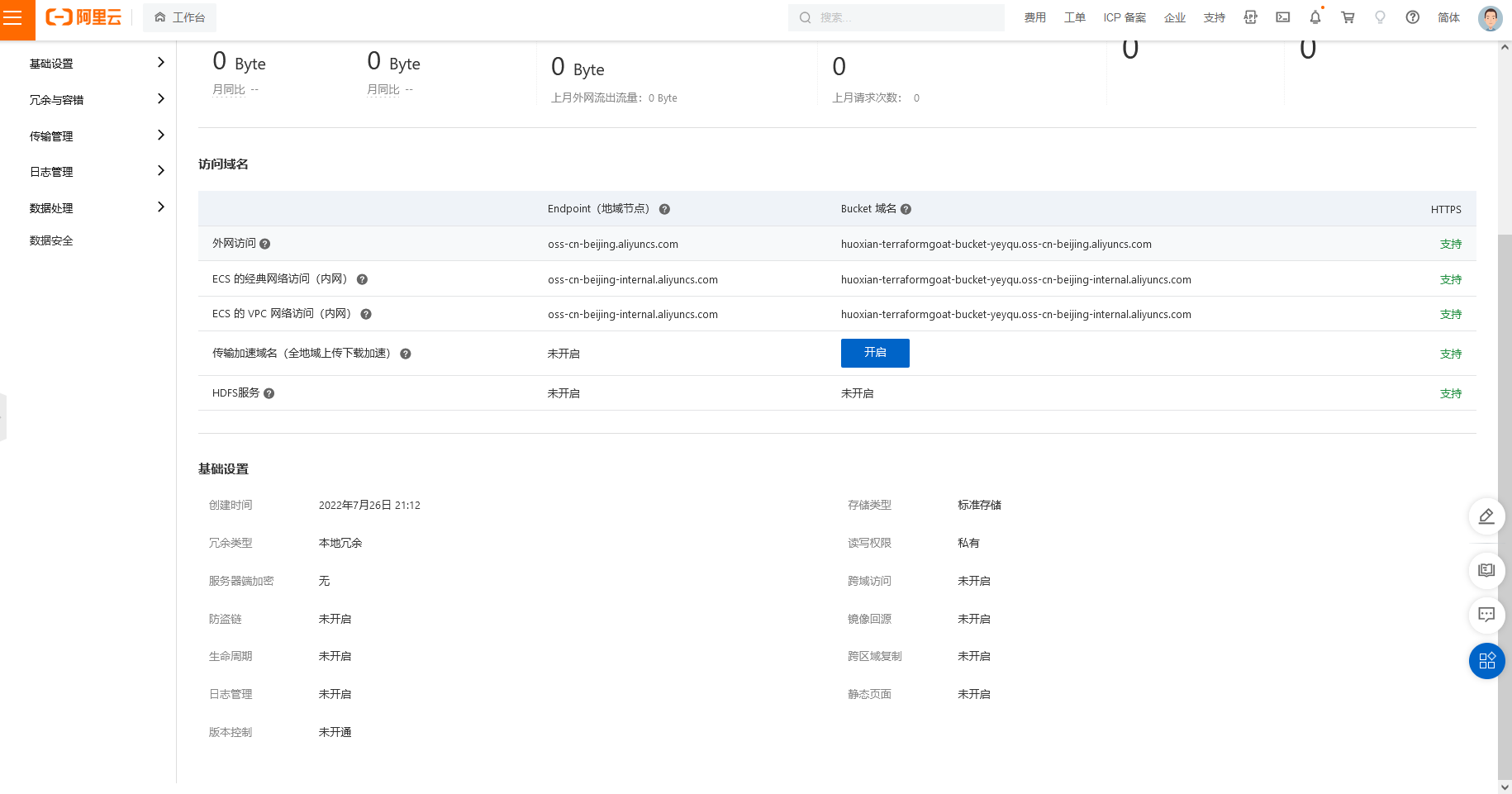Image resolution: width=1512 pixels, height=794 pixels.
Task: Show help for ECS 的经典网络访问
Action: [362, 279]
